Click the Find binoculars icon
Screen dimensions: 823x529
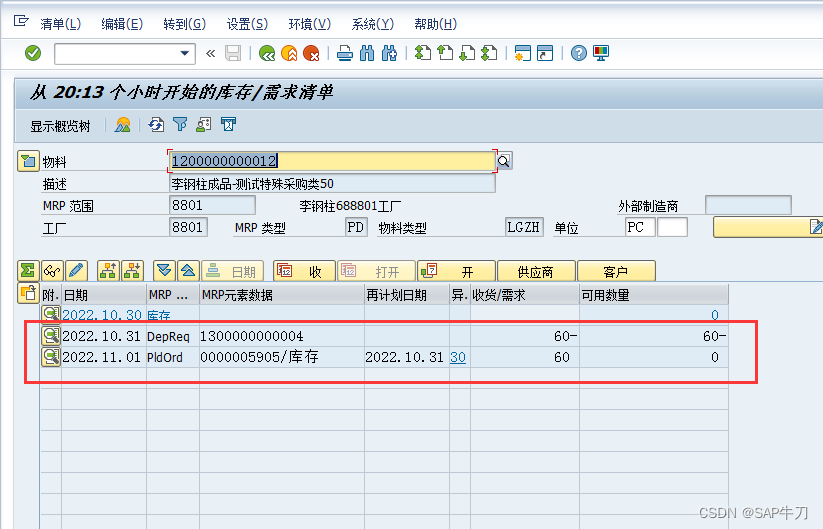(367, 54)
